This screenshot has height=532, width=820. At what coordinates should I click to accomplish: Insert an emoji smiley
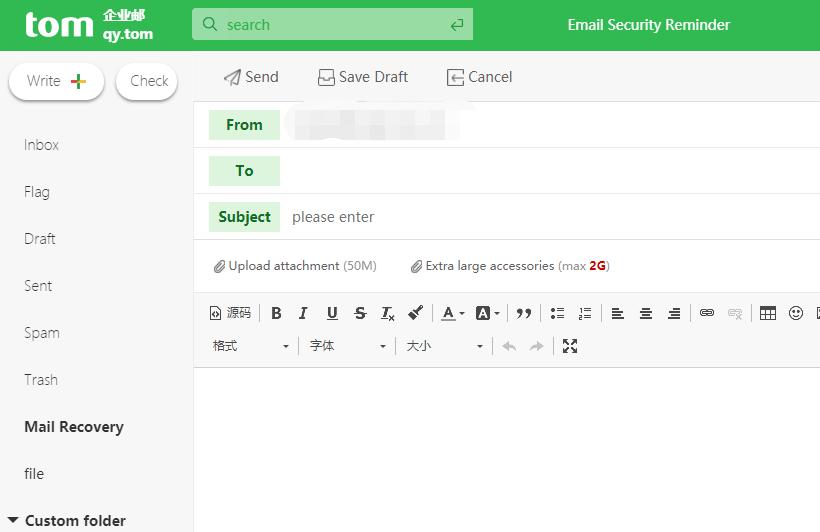click(796, 313)
